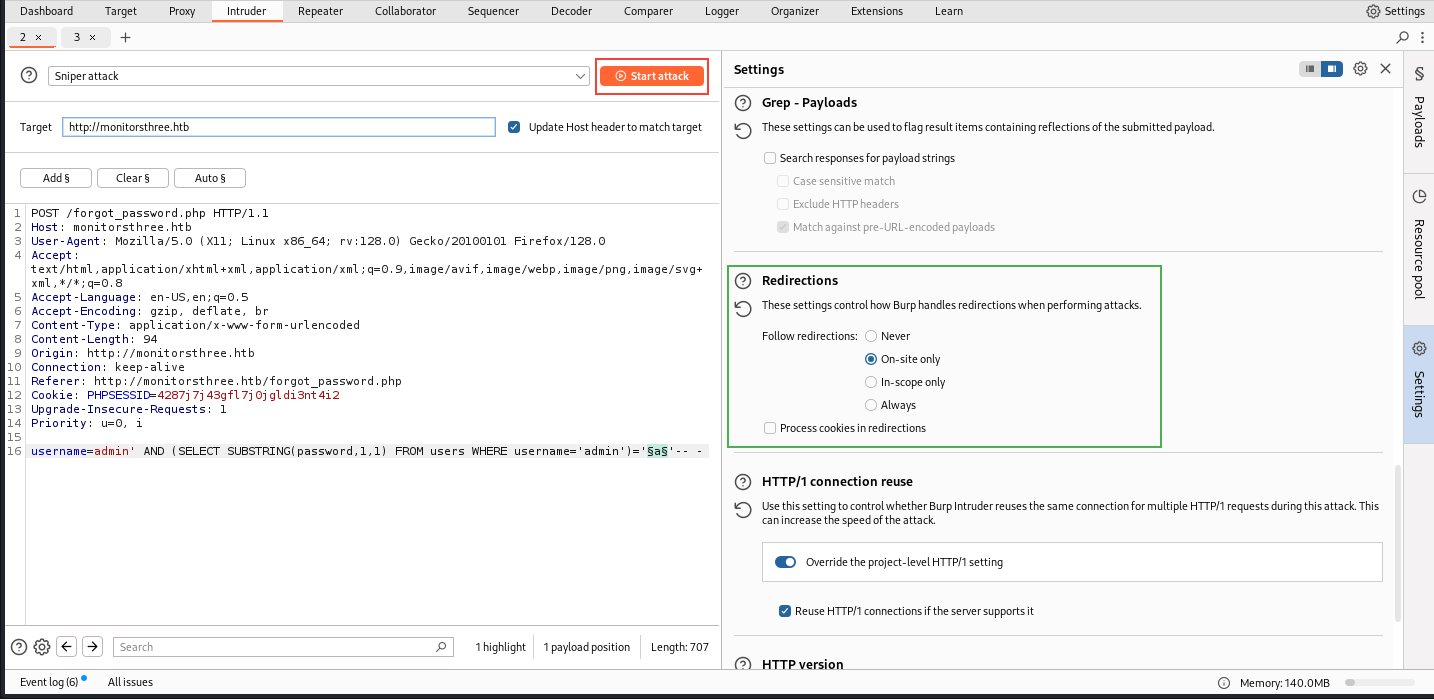1434x700 pixels.
Task: Open All issues in the status bar
Action: pos(130,682)
